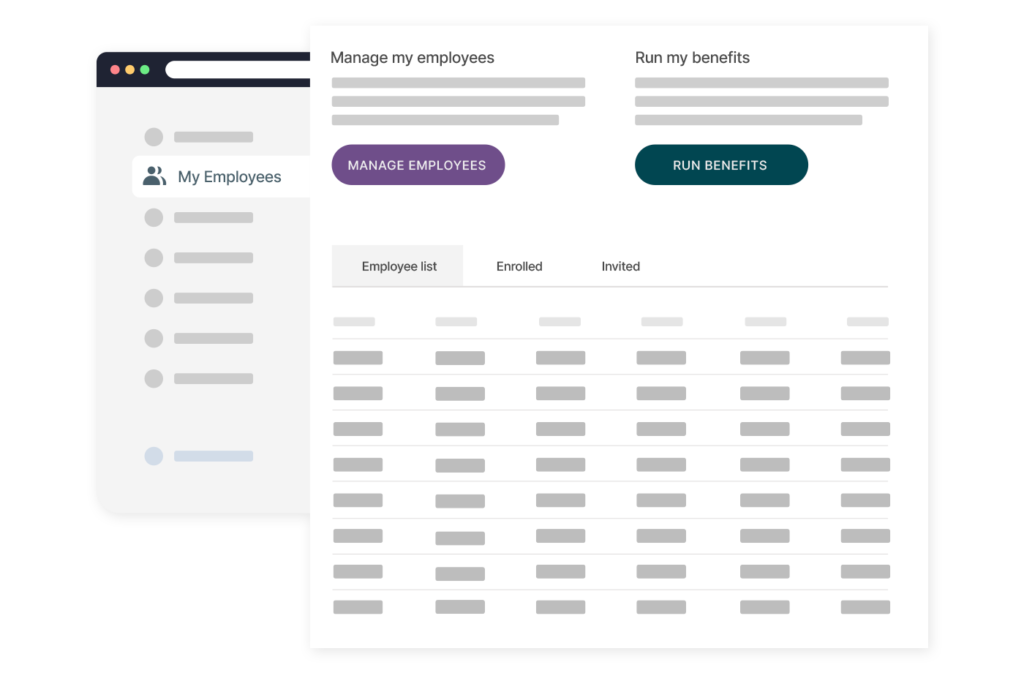Focus the browser address bar
The width and height of the screenshot is (1024, 673).
238,70
